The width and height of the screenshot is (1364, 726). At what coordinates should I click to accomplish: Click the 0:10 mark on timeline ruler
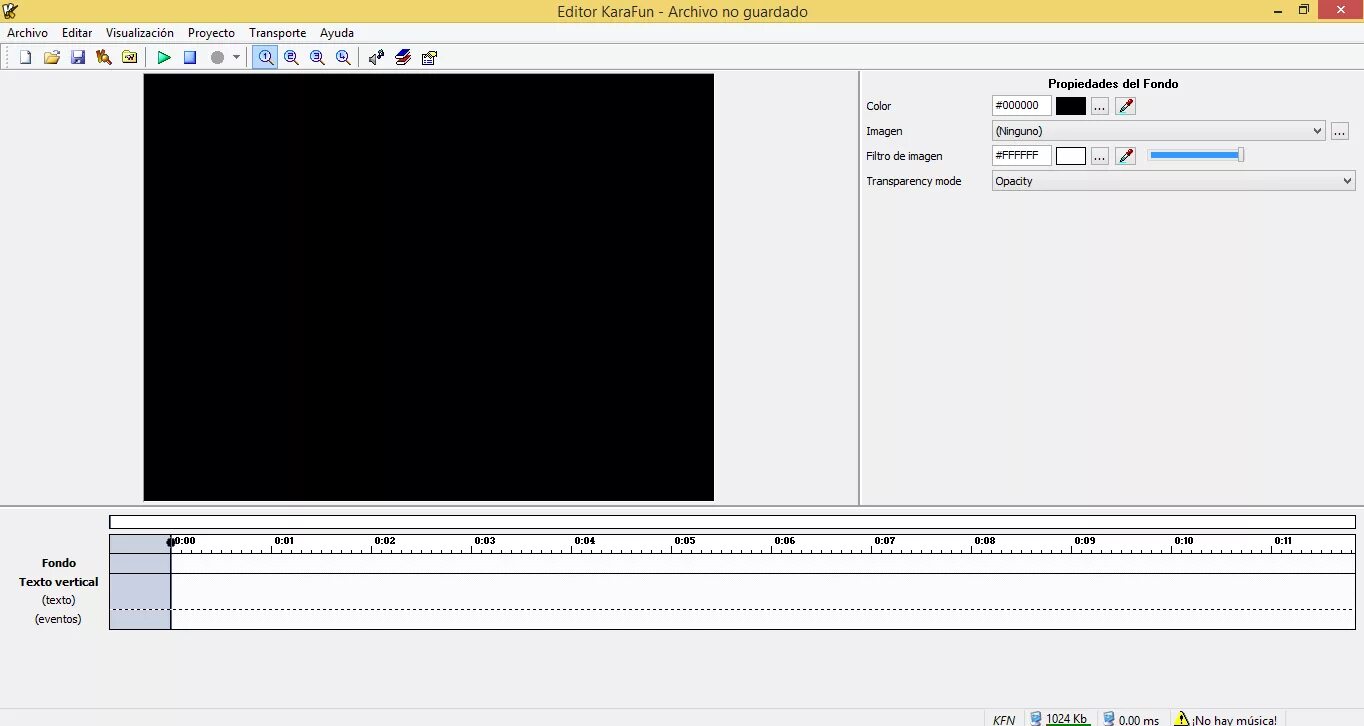1184,541
